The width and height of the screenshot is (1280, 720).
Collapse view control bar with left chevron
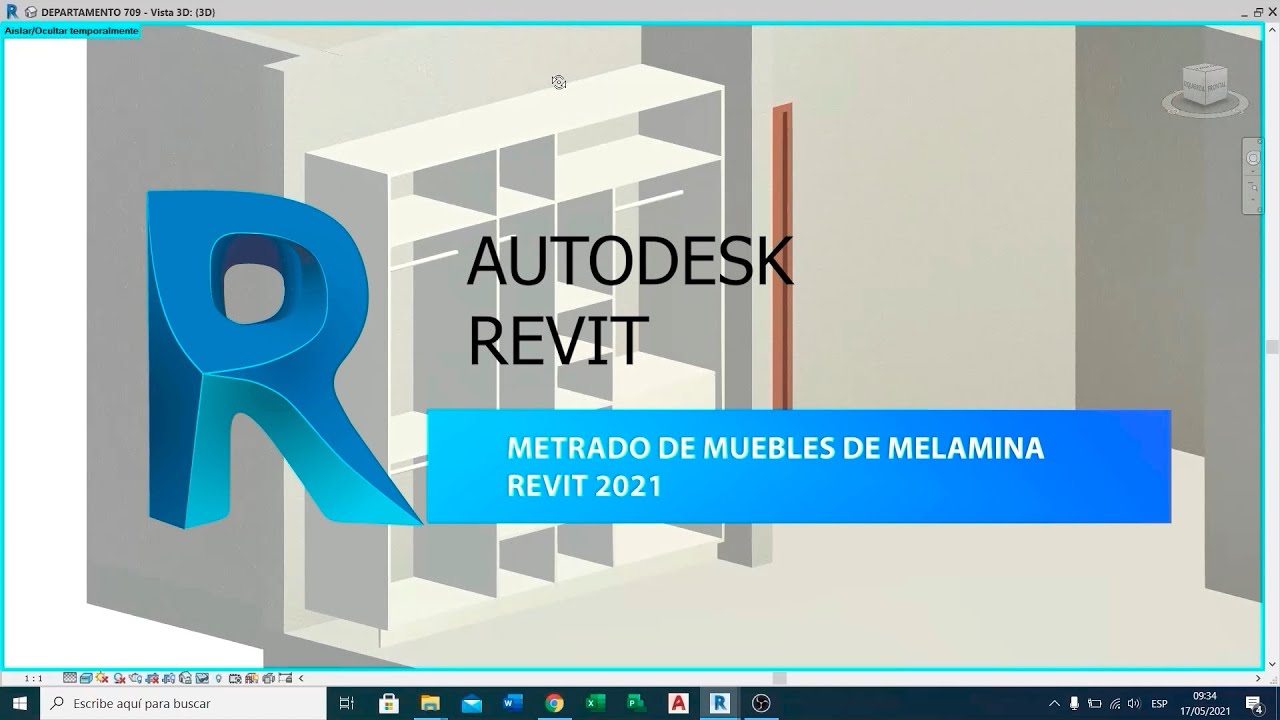[301, 678]
